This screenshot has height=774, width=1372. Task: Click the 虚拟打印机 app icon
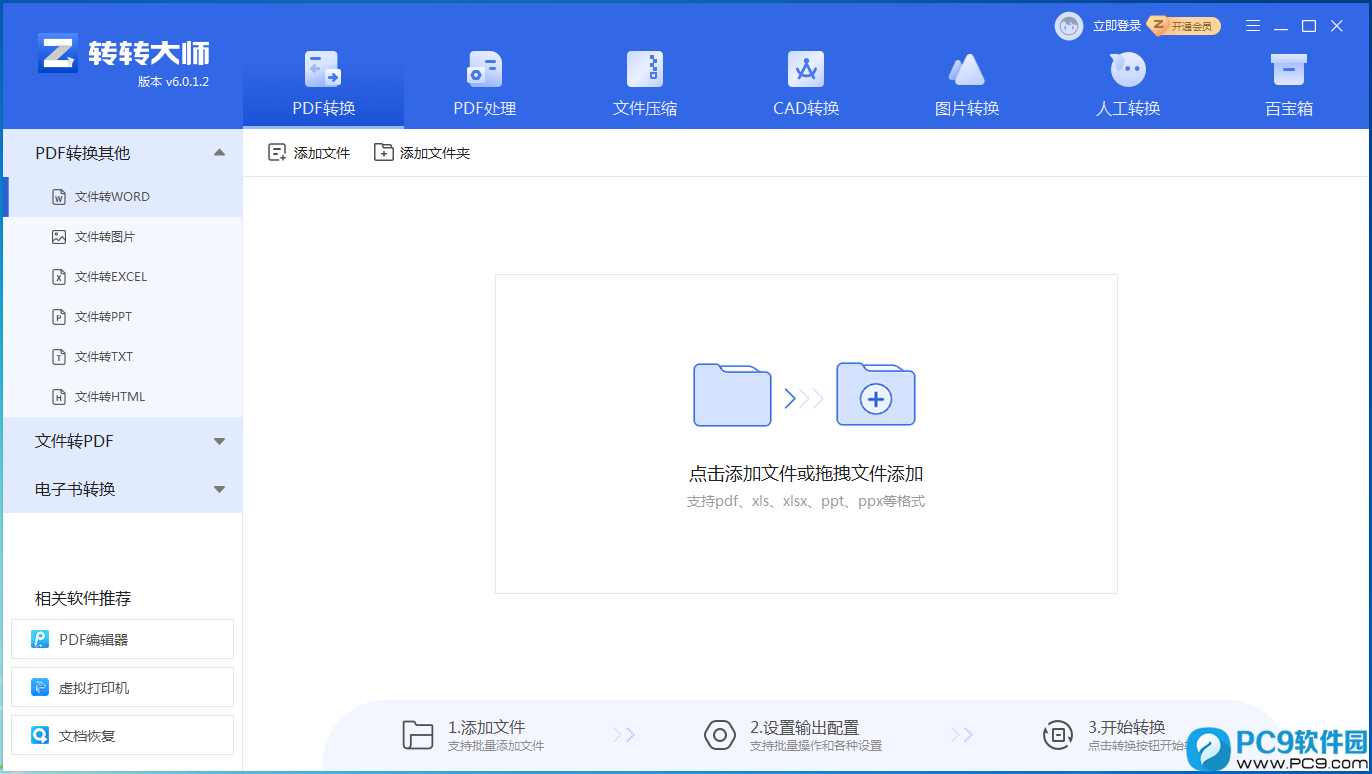point(40,687)
